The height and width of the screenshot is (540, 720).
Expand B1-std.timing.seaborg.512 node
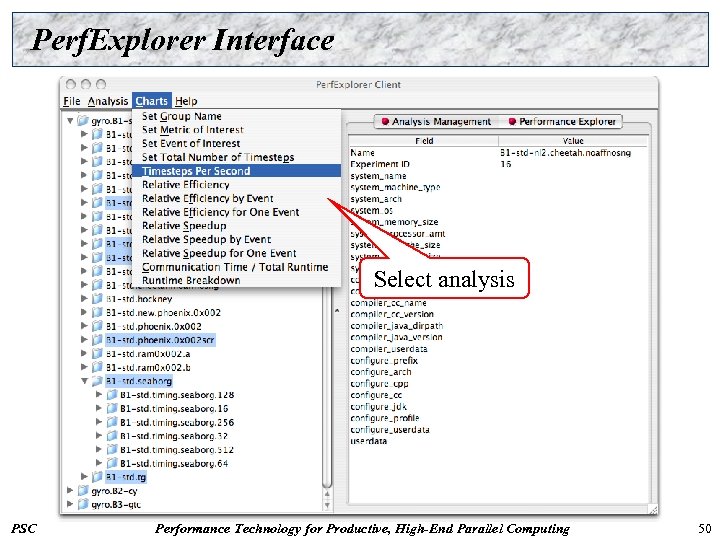(99, 449)
